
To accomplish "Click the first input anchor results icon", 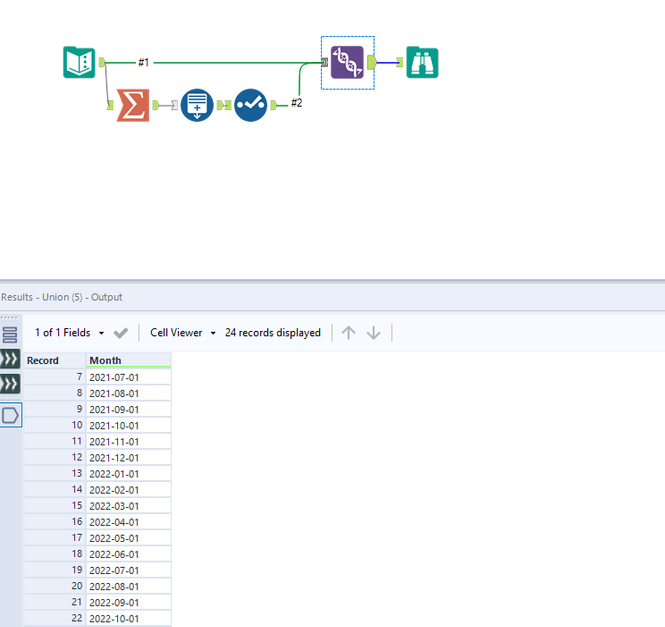I will tap(10, 359).
